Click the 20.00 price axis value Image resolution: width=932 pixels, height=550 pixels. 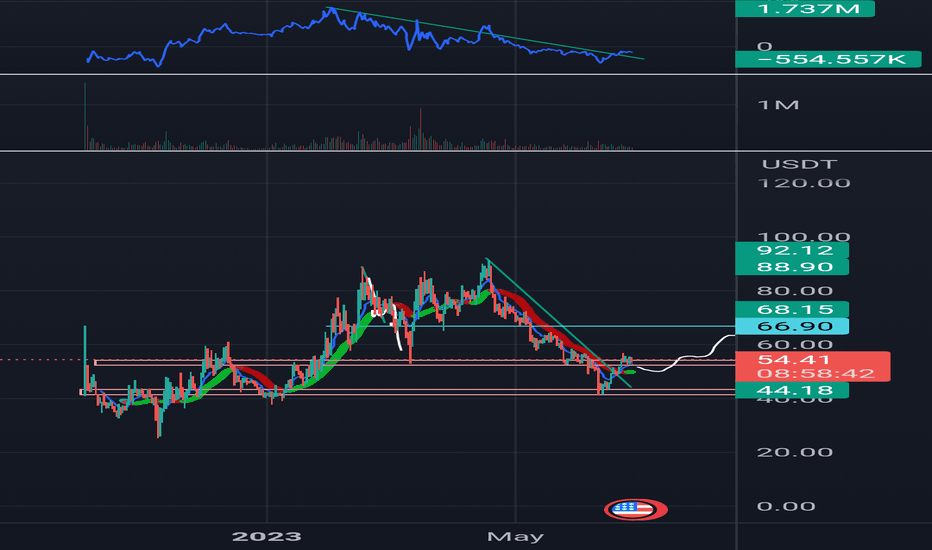point(795,452)
